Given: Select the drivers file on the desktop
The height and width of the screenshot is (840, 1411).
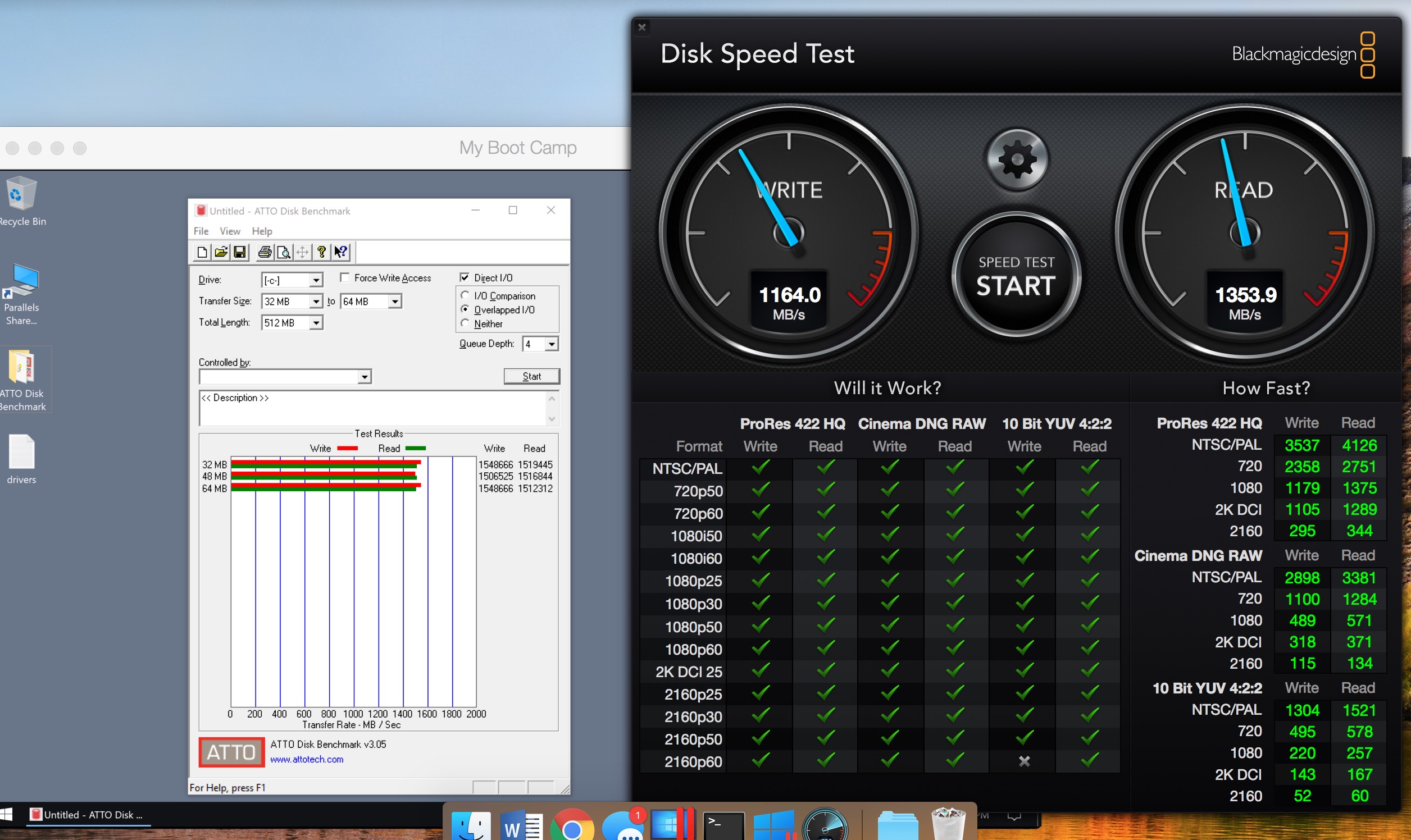Looking at the screenshot, I should tap(21, 459).
